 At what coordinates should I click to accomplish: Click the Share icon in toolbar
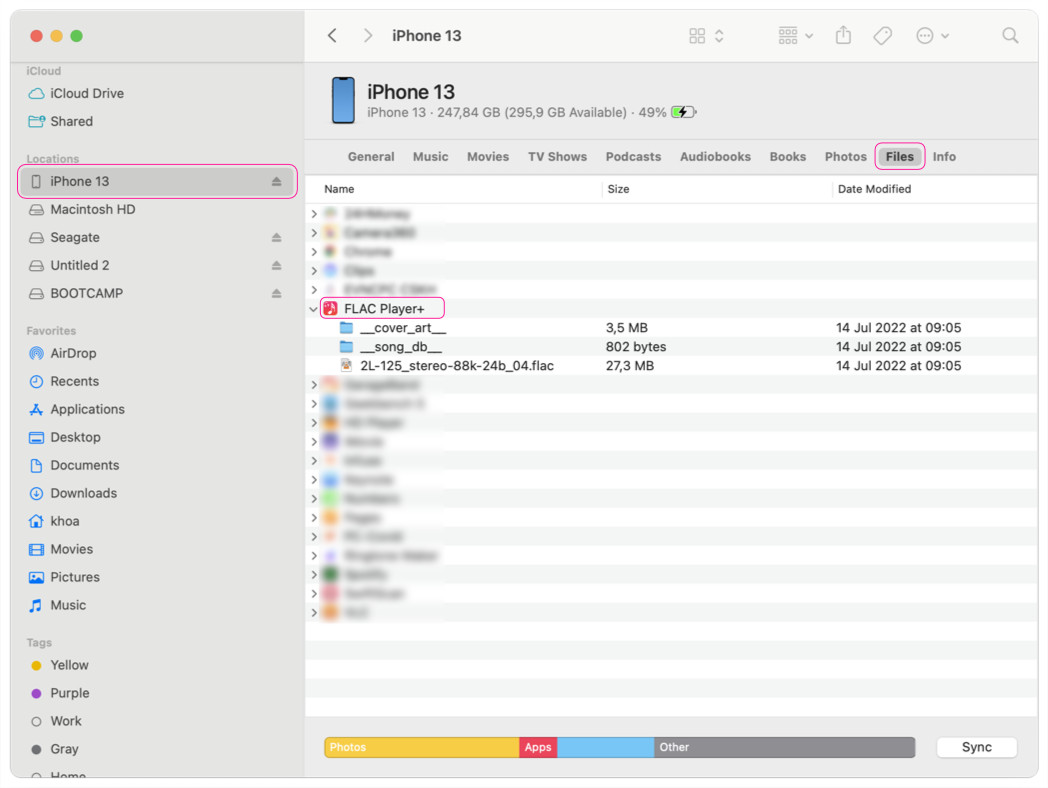coord(843,36)
